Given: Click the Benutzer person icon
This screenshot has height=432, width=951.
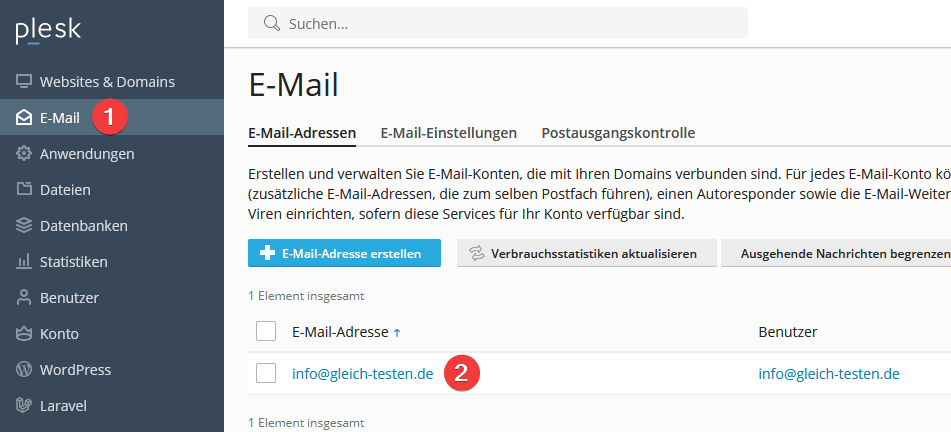Looking at the screenshot, I should 24,298.
